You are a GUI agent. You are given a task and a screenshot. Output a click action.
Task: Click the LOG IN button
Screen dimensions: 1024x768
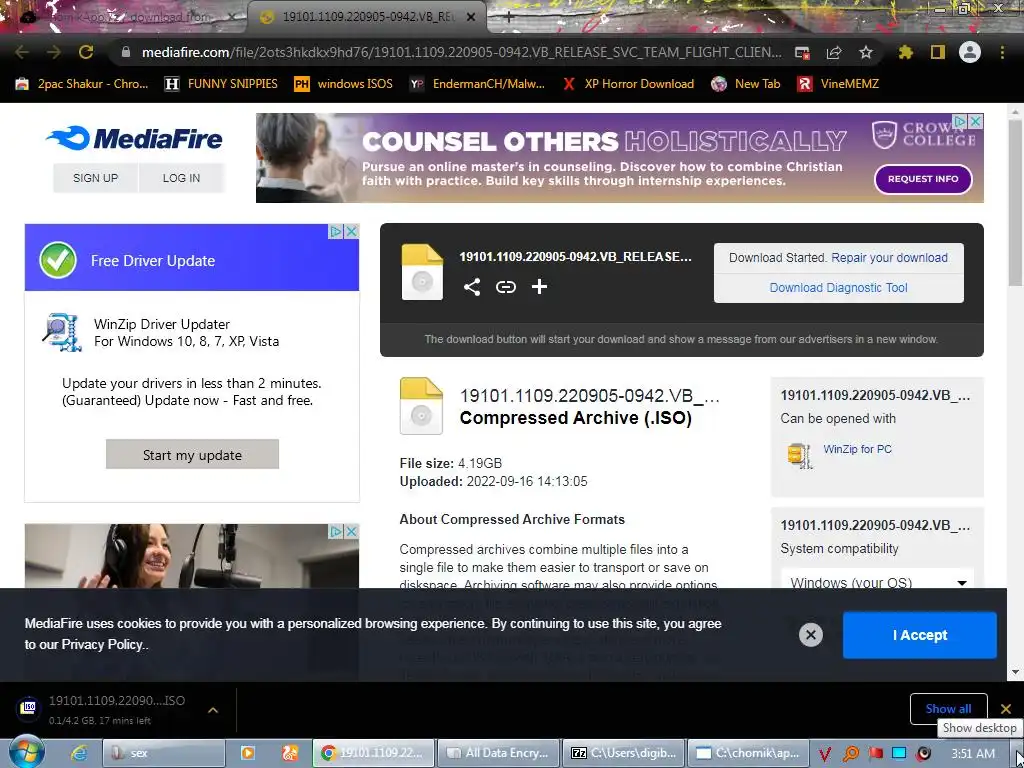coord(182,178)
